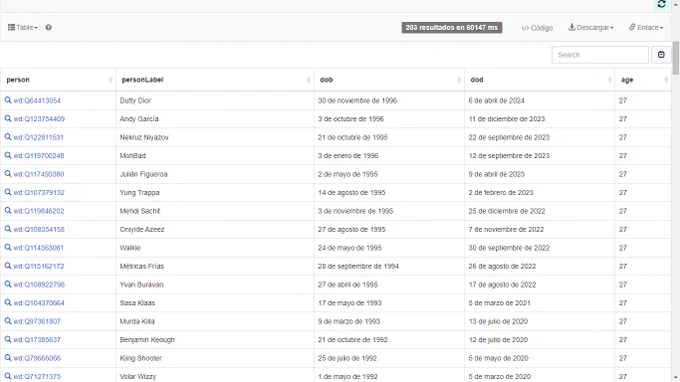This screenshot has height=382, width=680.
Task: Click the help question mark icon
Action: point(49,27)
